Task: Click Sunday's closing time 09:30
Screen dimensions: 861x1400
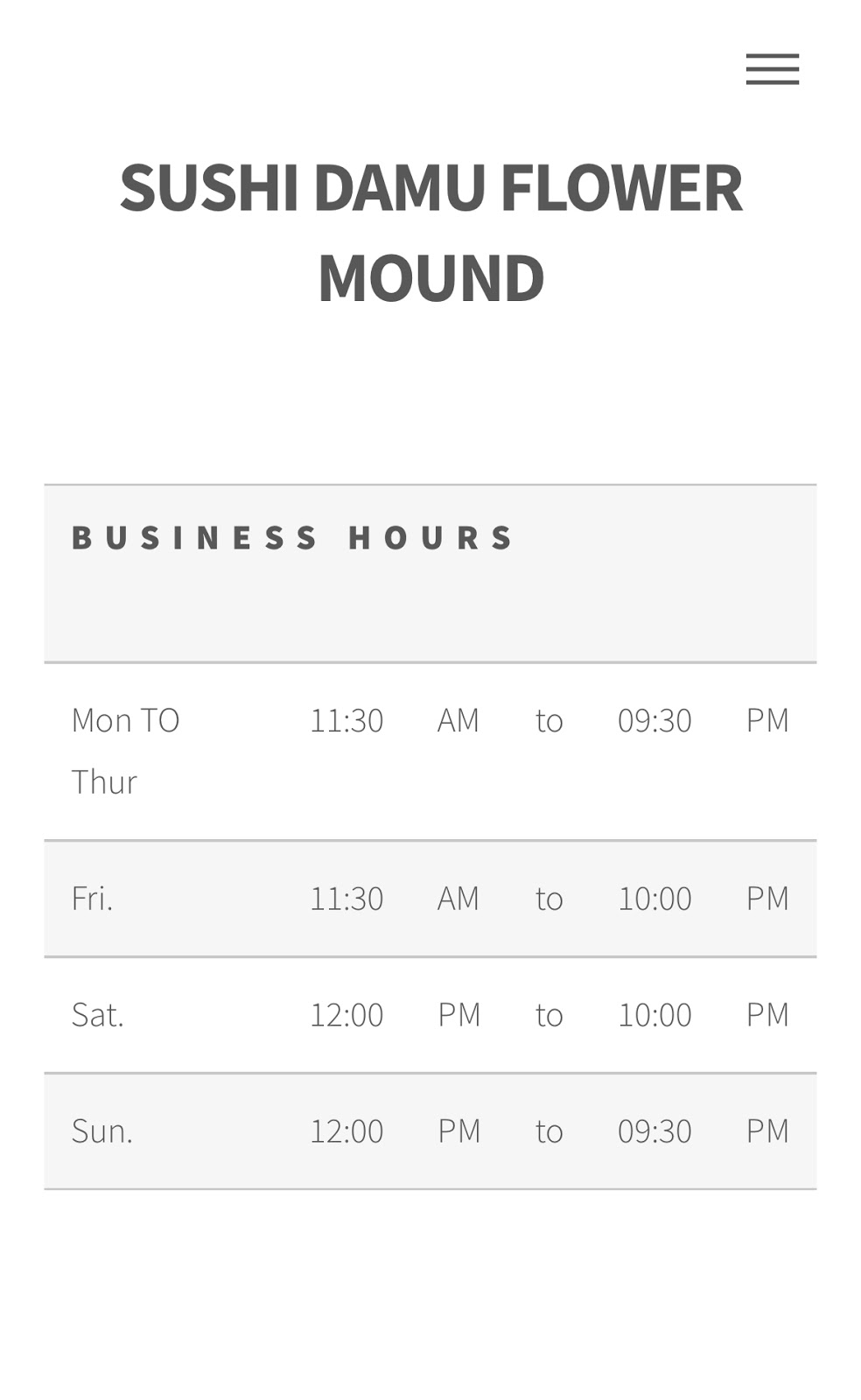Action: [654, 1131]
